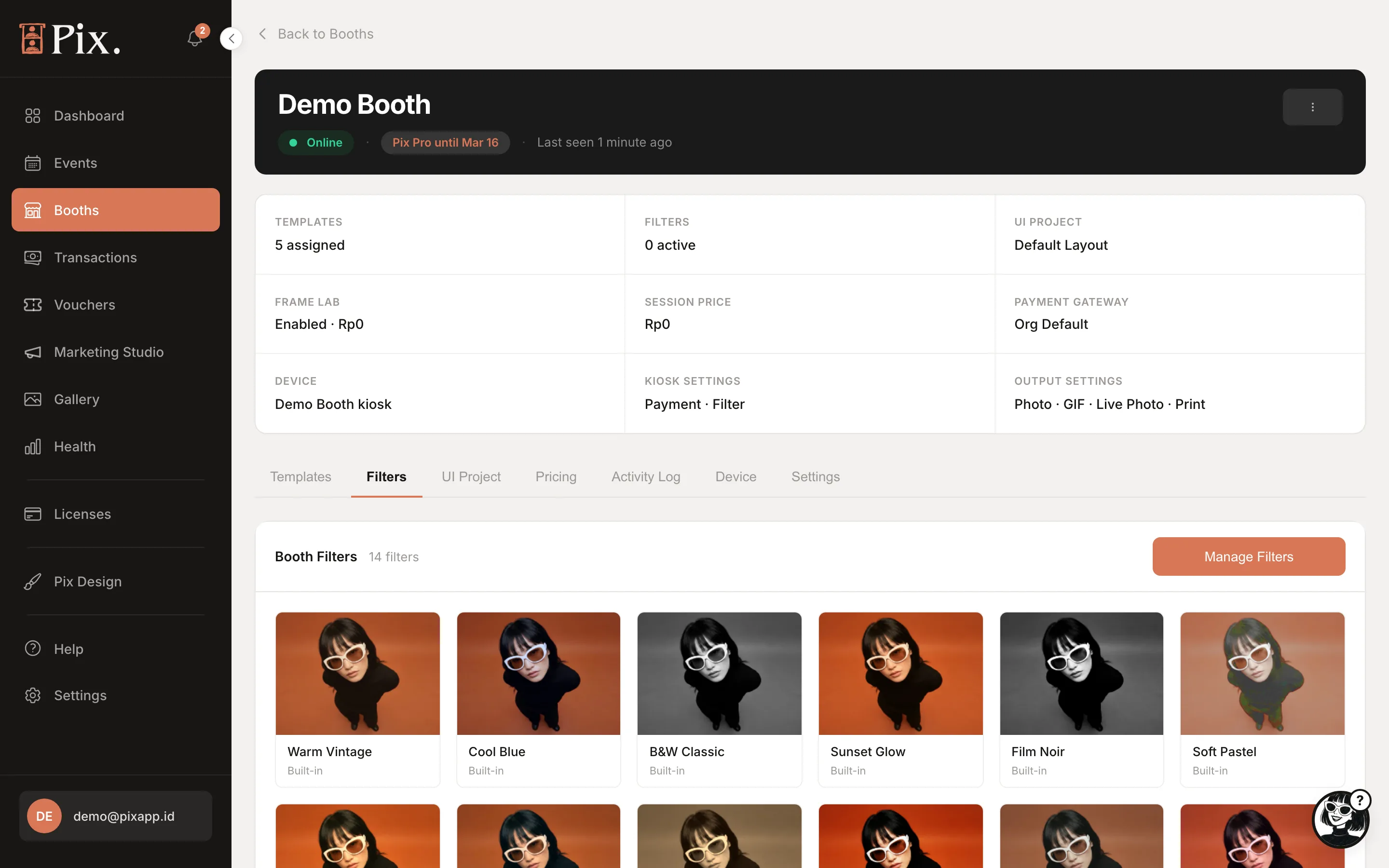The width and height of the screenshot is (1389, 868).
Task: Click the Session Price Rp0 card
Action: (809, 313)
